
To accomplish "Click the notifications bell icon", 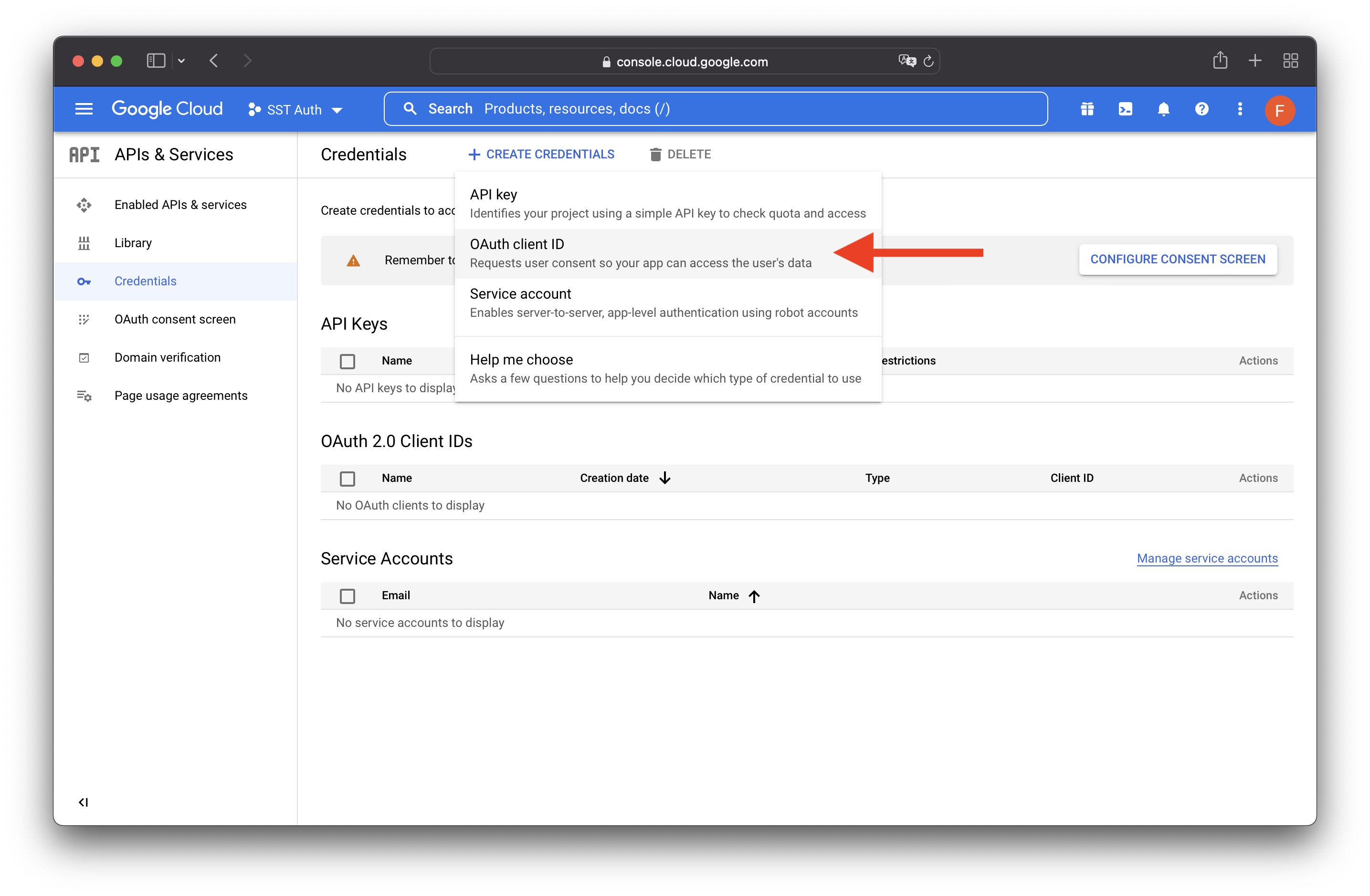I will pos(1163,109).
